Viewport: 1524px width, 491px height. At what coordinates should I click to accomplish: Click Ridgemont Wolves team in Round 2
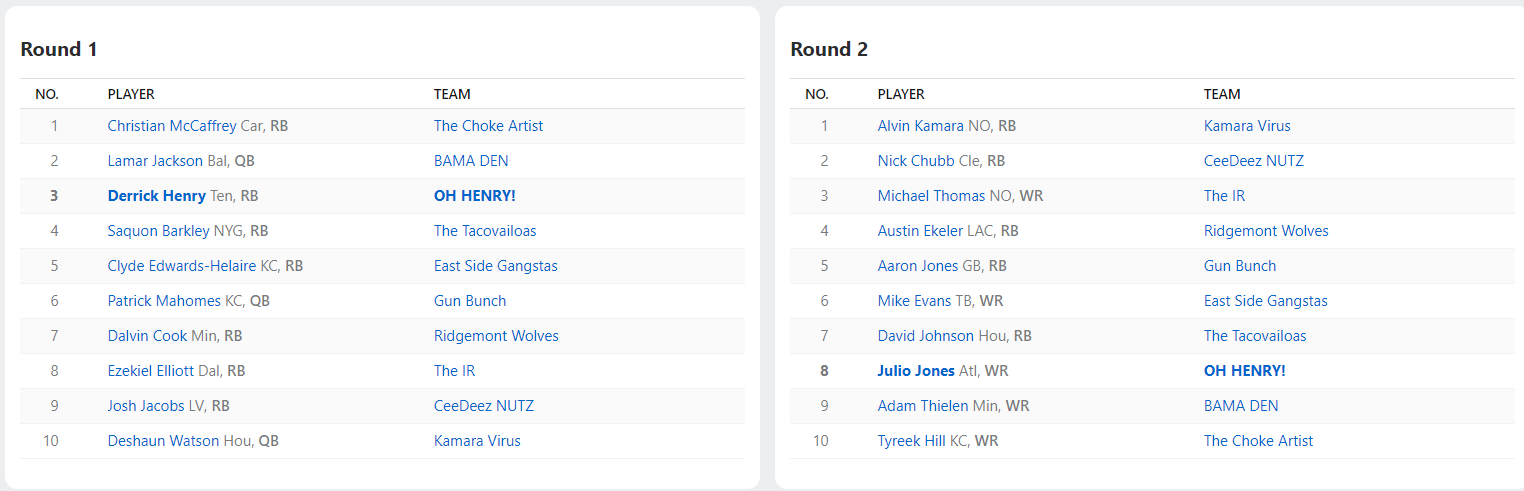[x=1266, y=231]
